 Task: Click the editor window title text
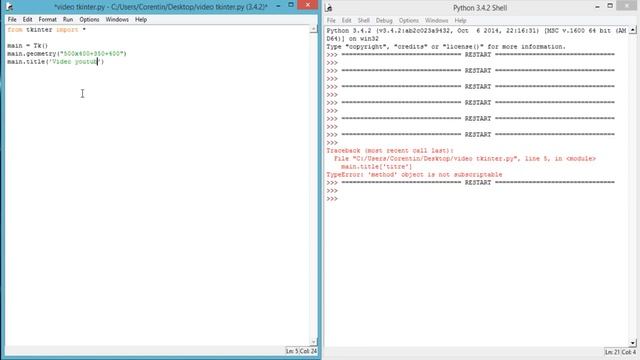[161, 7]
